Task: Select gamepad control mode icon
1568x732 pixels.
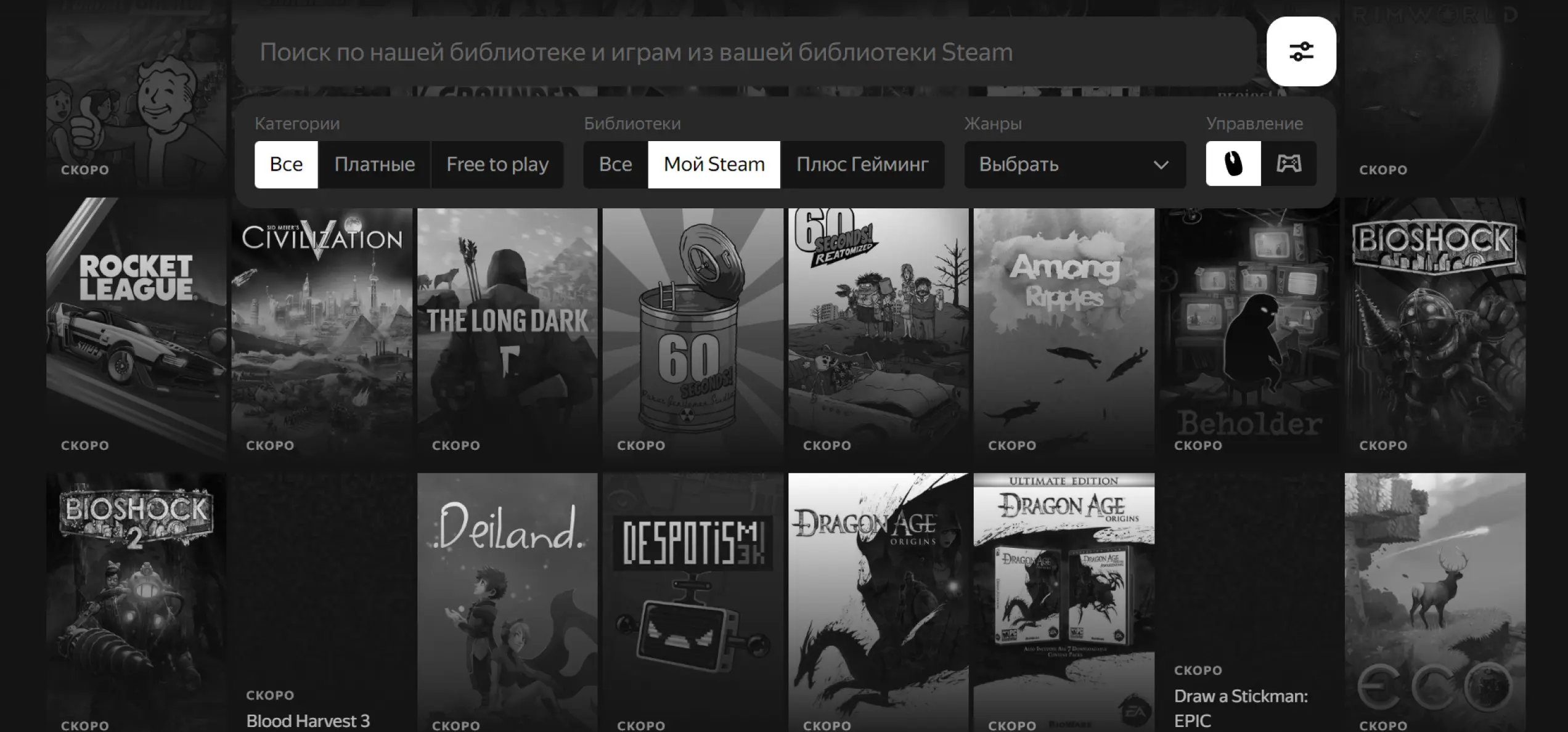Action: [1289, 164]
